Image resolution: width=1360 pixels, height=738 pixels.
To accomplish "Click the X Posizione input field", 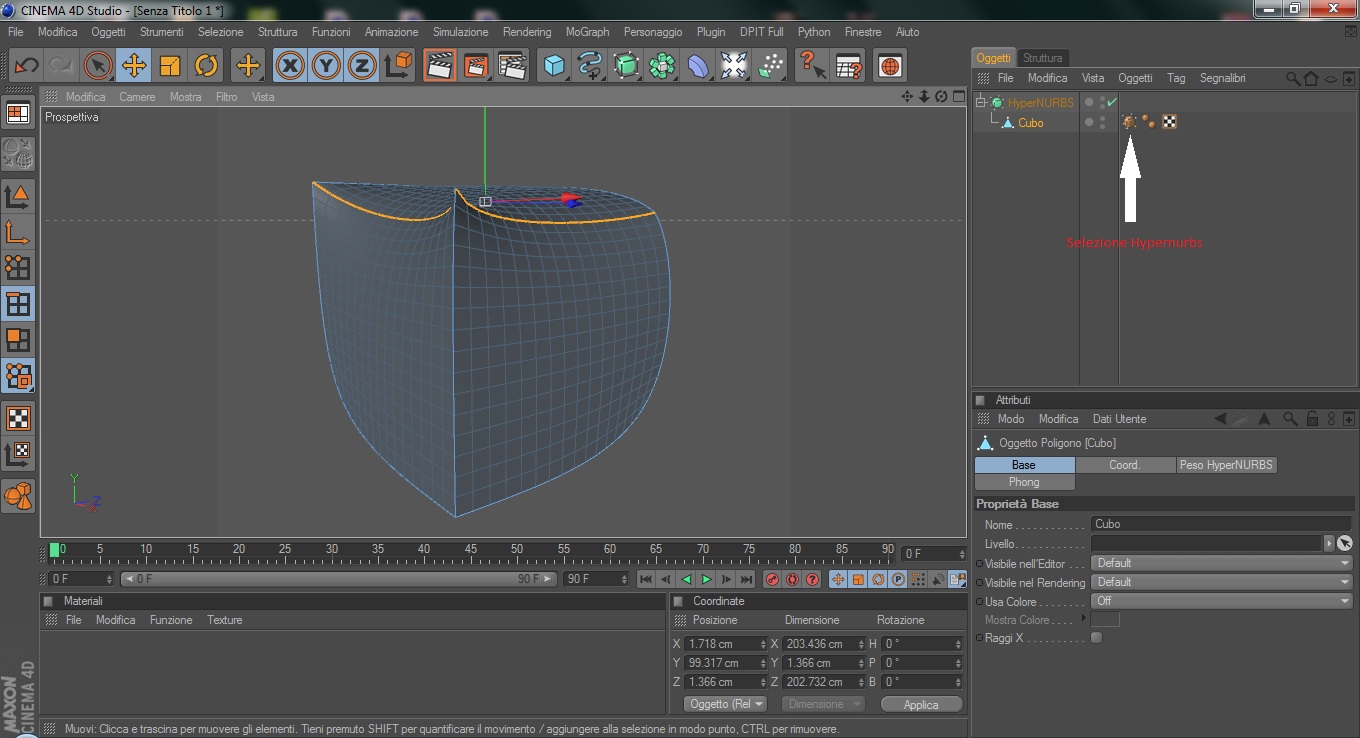I will (x=722, y=644).
